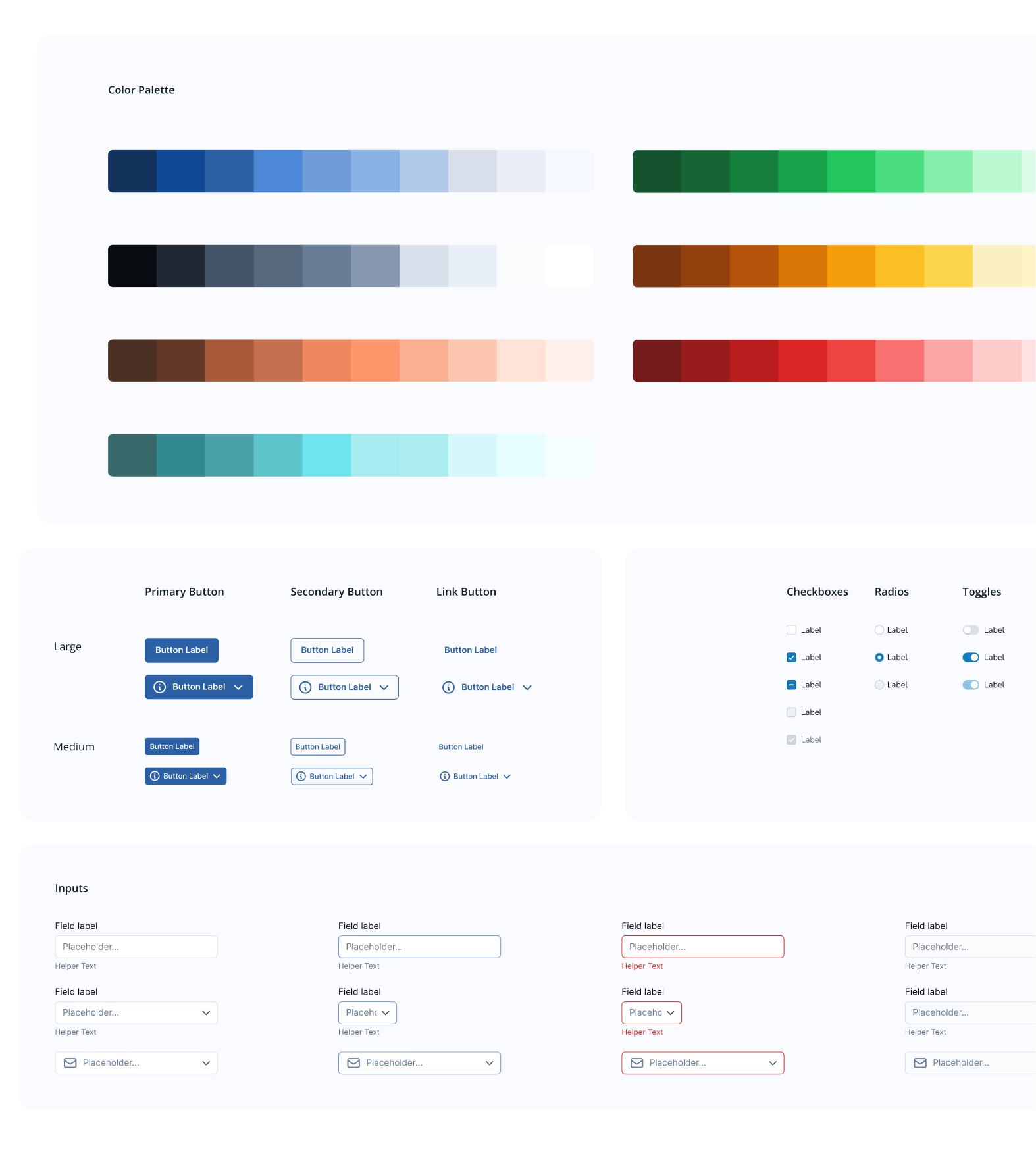Expand chevron of gray-bordered envelope dropdown
This screenshot has width=1036, height=1150.
click(206, 1063)
